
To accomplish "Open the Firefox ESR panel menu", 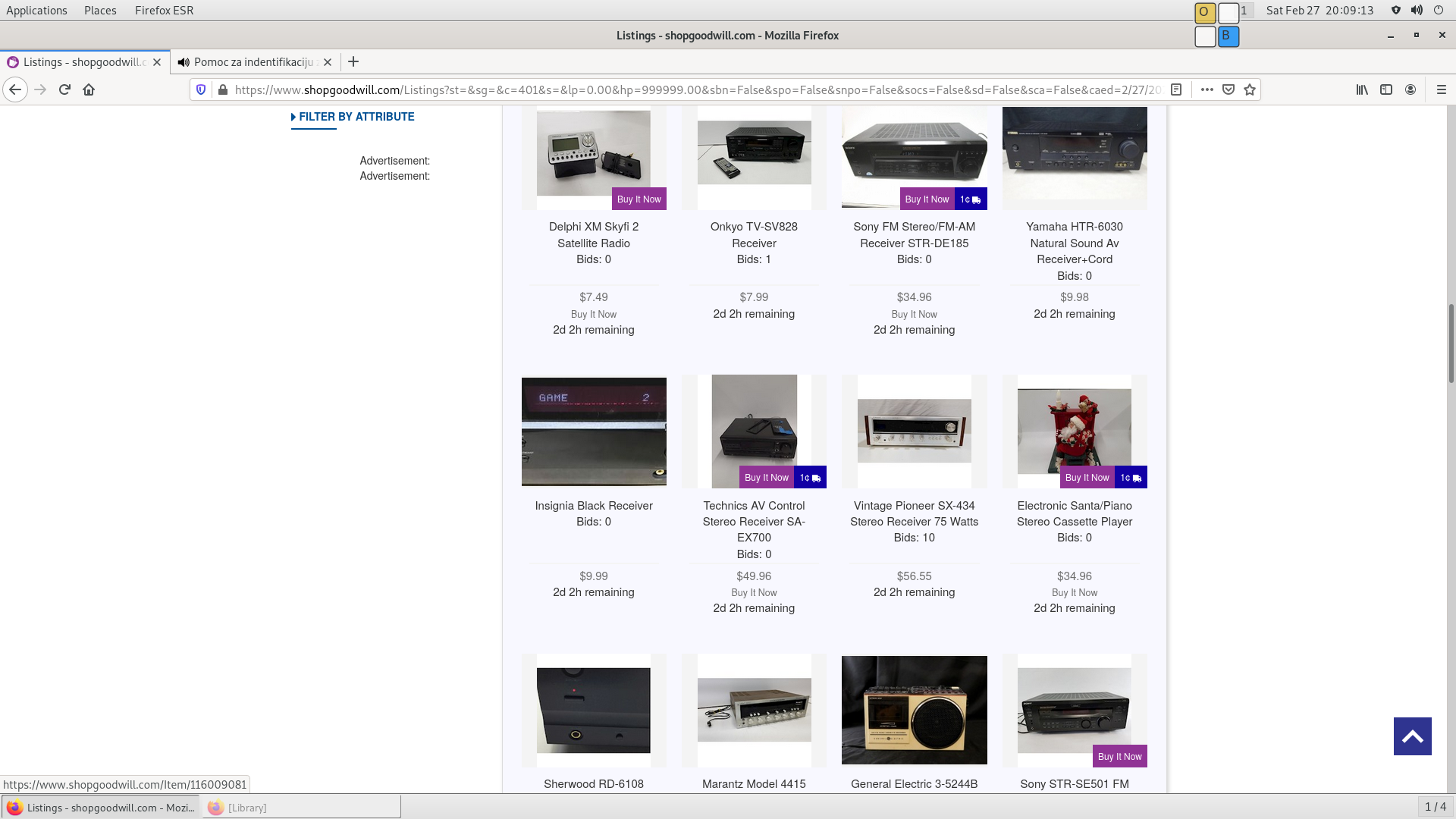I will click(x=164, y=11).
